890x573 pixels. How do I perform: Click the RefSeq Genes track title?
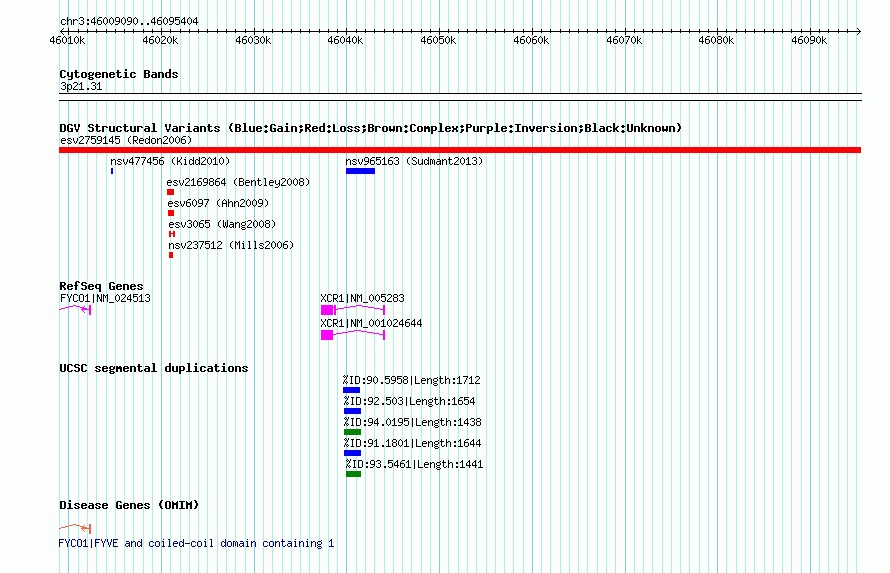click(x=101, y=286)
